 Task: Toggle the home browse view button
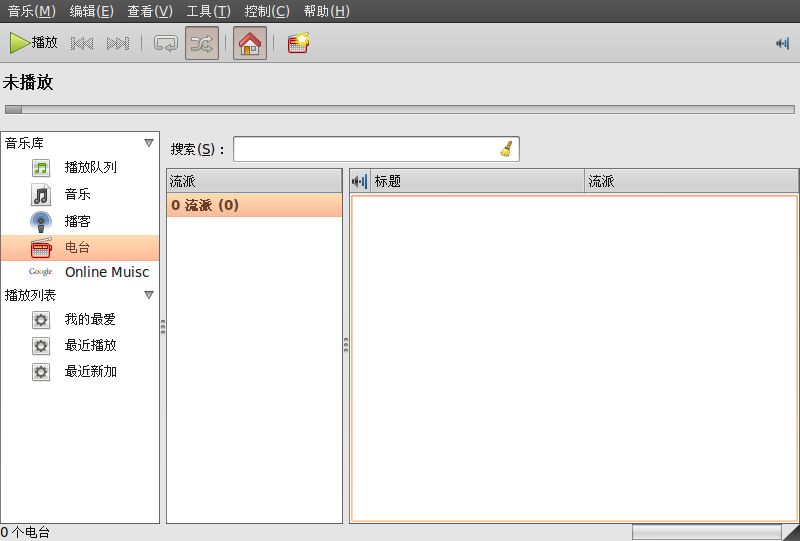click(250, 43)
